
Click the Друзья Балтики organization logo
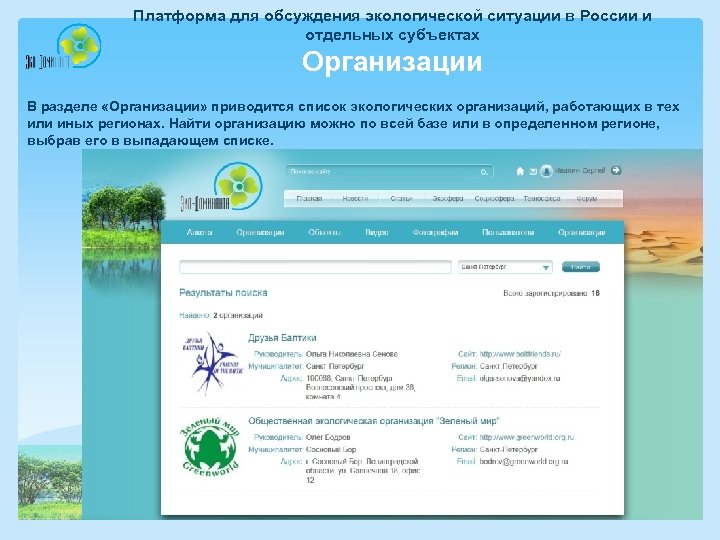212,363
